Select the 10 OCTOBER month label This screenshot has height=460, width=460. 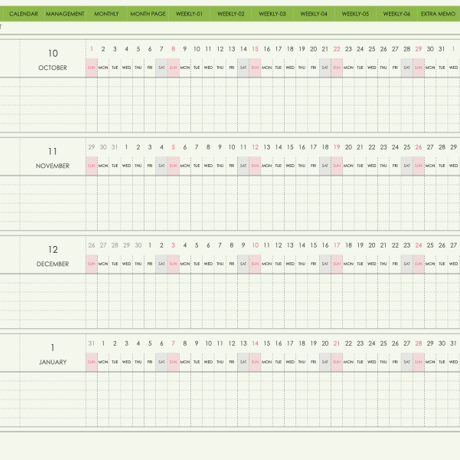tap(53, 59)
